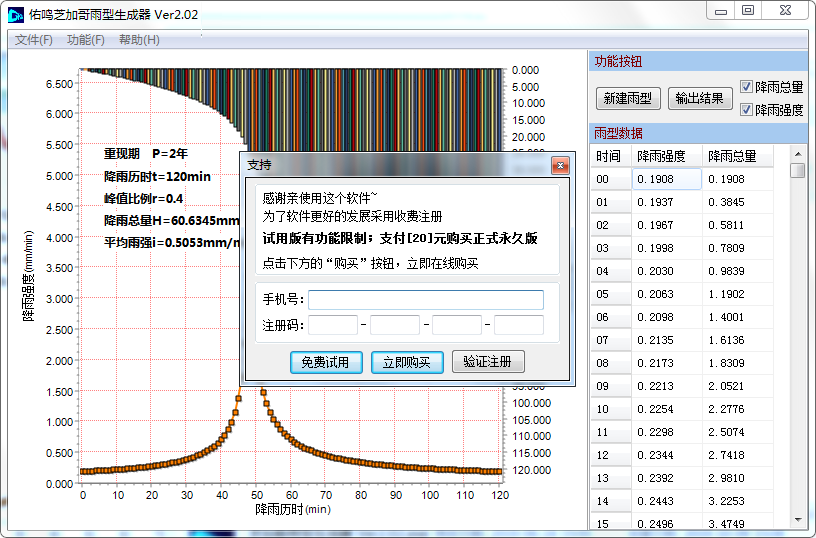Click the data table scroll-up arrow

(797, 154)
